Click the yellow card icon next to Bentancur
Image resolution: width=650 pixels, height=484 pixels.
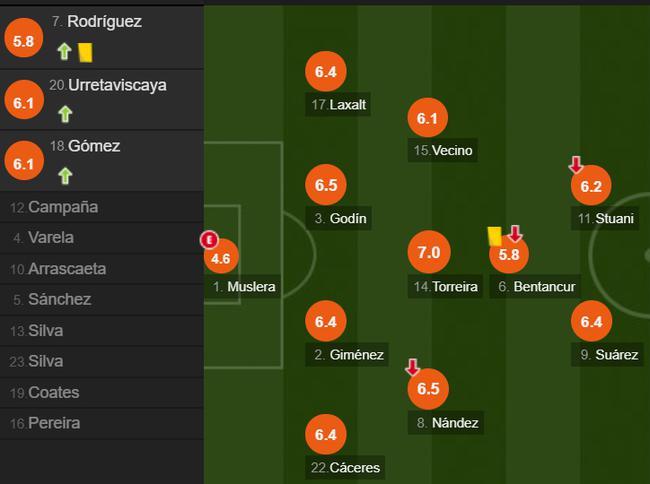[x=495, y=236]
